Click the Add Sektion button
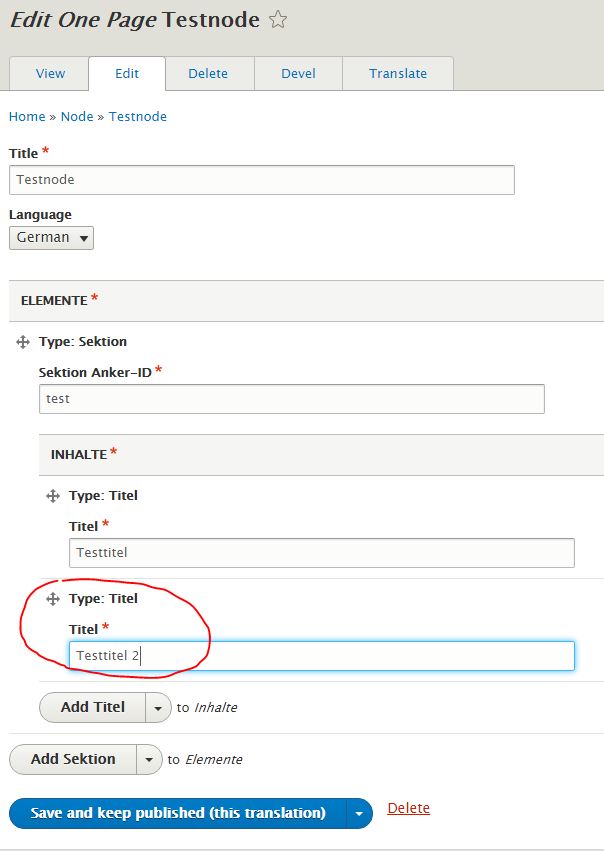 (74, 759)
